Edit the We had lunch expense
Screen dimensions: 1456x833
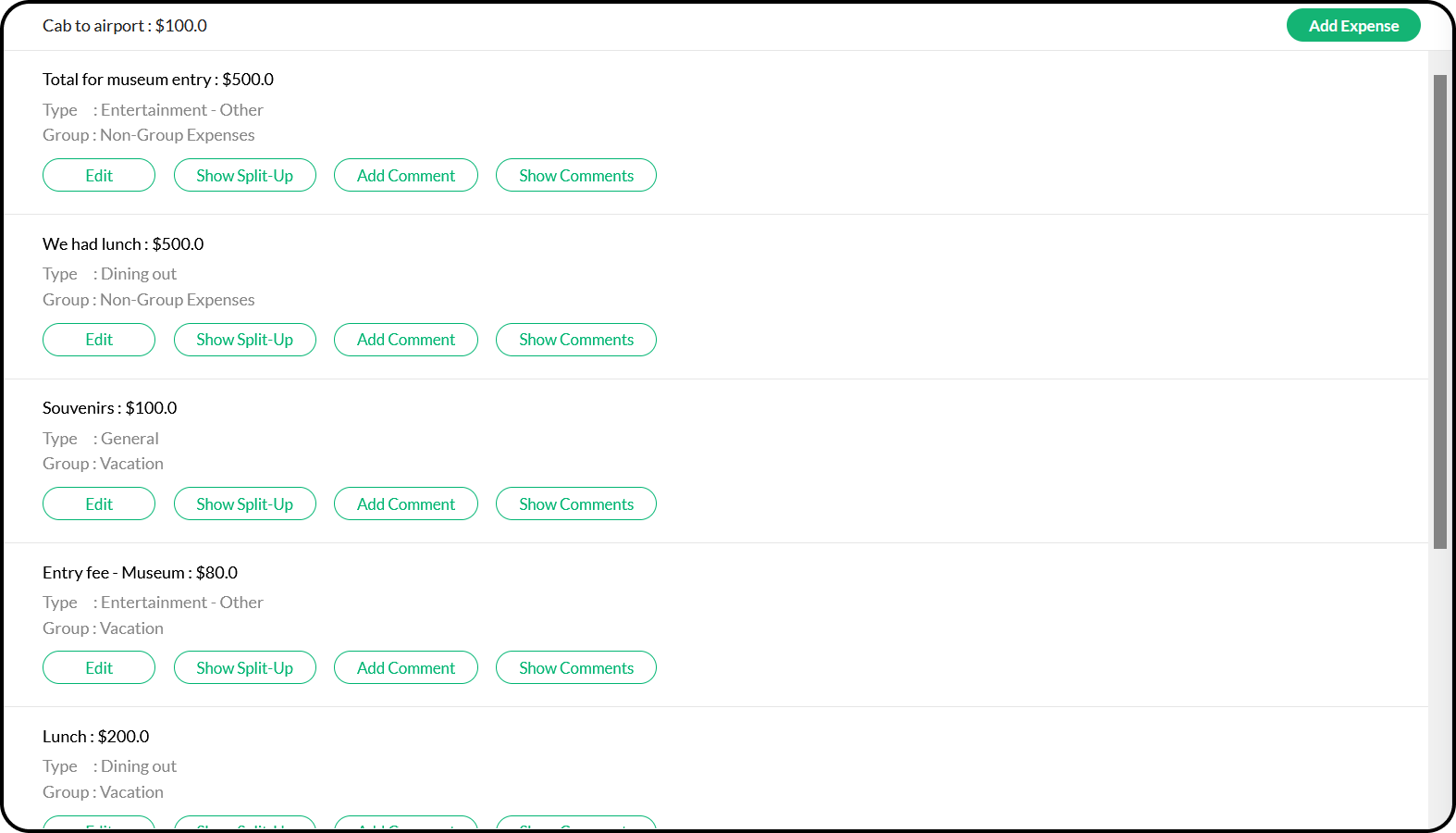click(99, 340)
